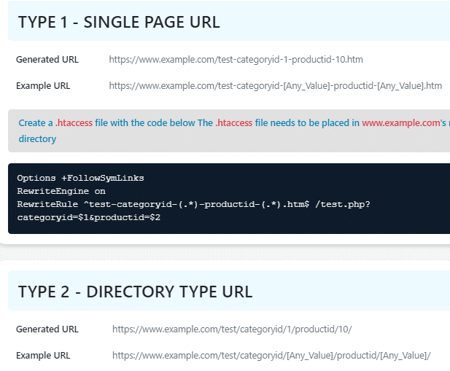
Task: Click the word 'directory' in the notice
Action: 37,139
